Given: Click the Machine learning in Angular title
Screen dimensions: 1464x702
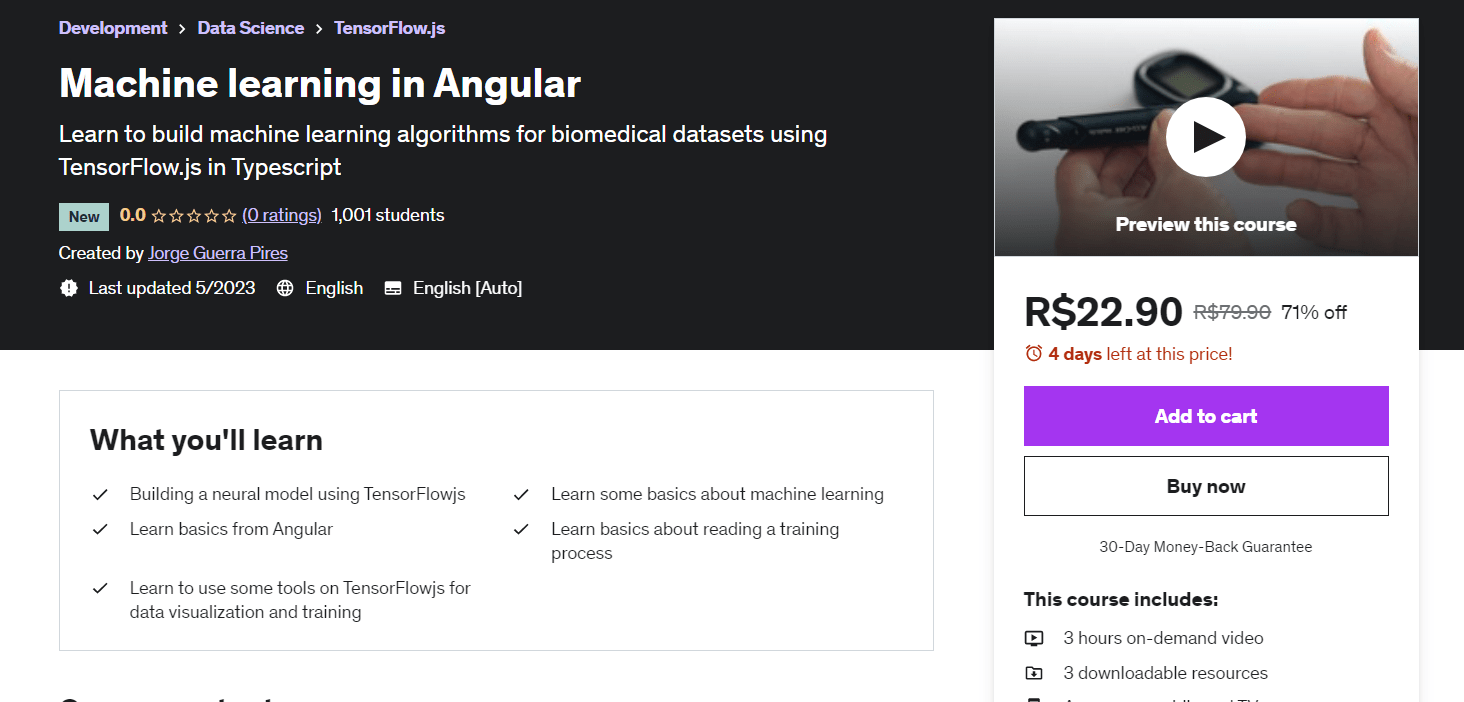Looking at the screenshot, I should click(x=320, y=83).
